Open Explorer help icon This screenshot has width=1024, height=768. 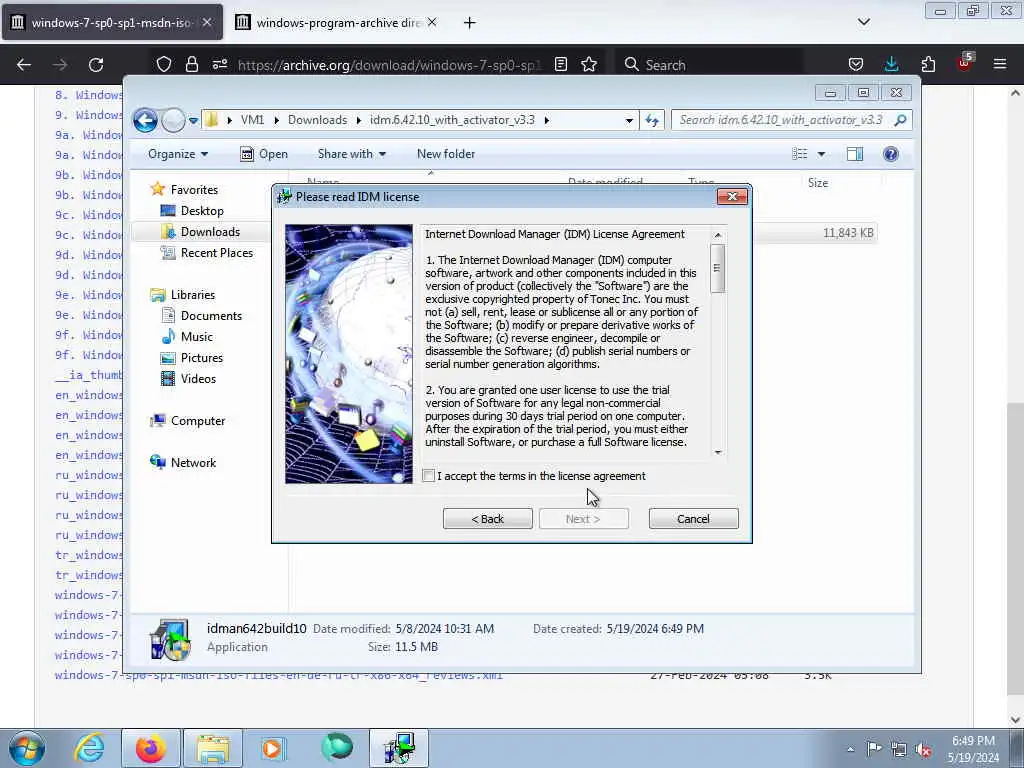[891, 154]
